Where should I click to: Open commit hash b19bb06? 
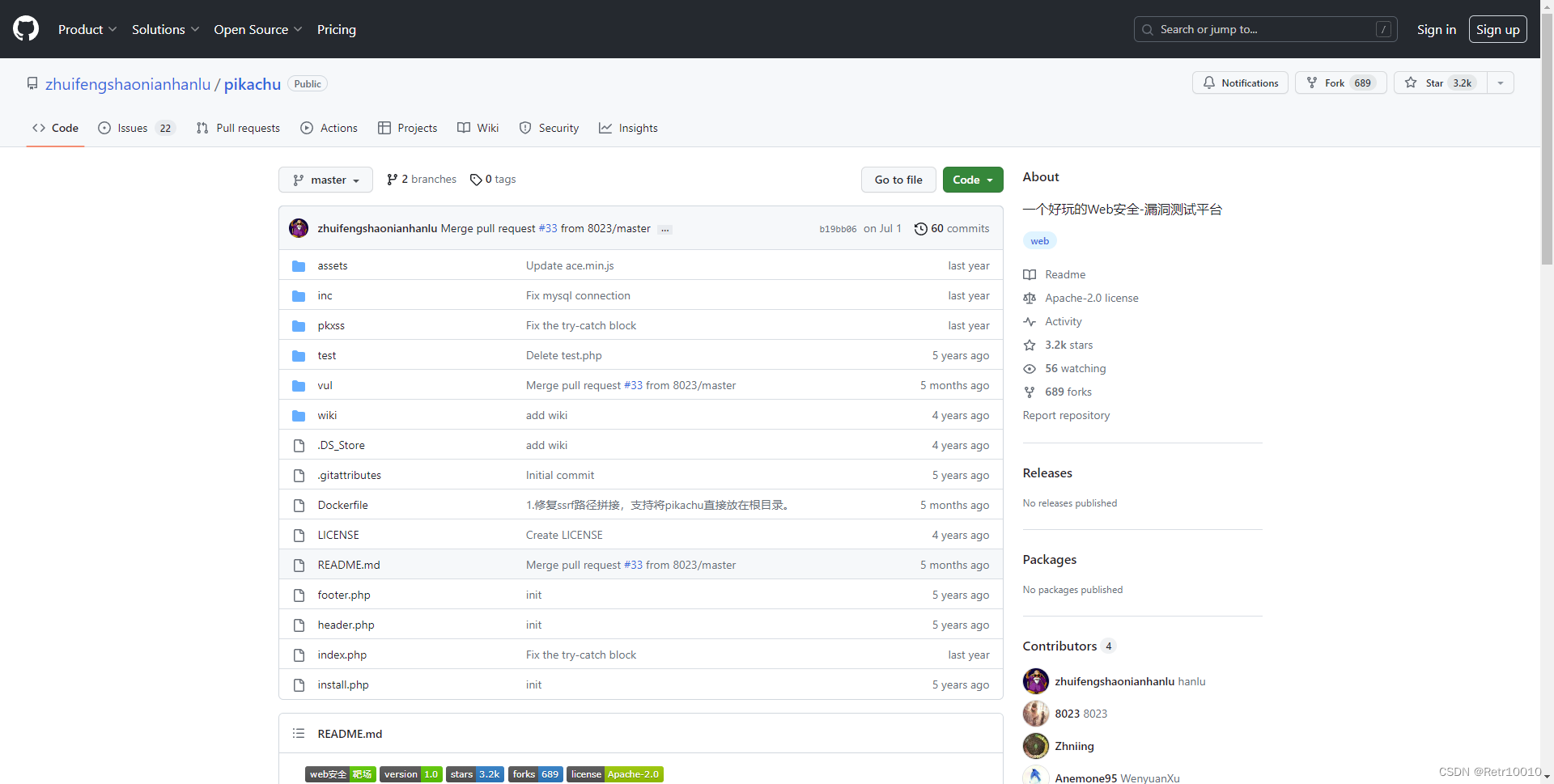838,229
